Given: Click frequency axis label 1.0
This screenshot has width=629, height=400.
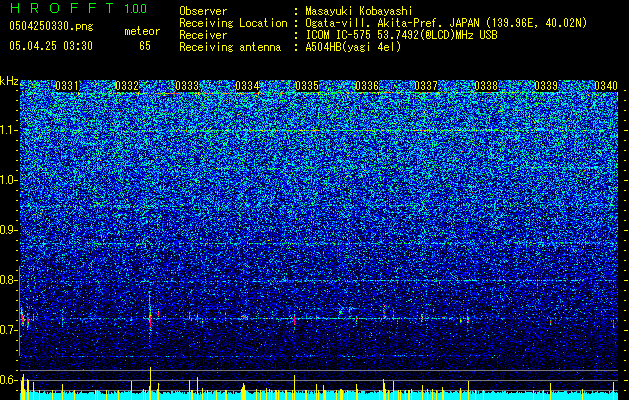Looking at the screenshot, I should click(8, 180).
